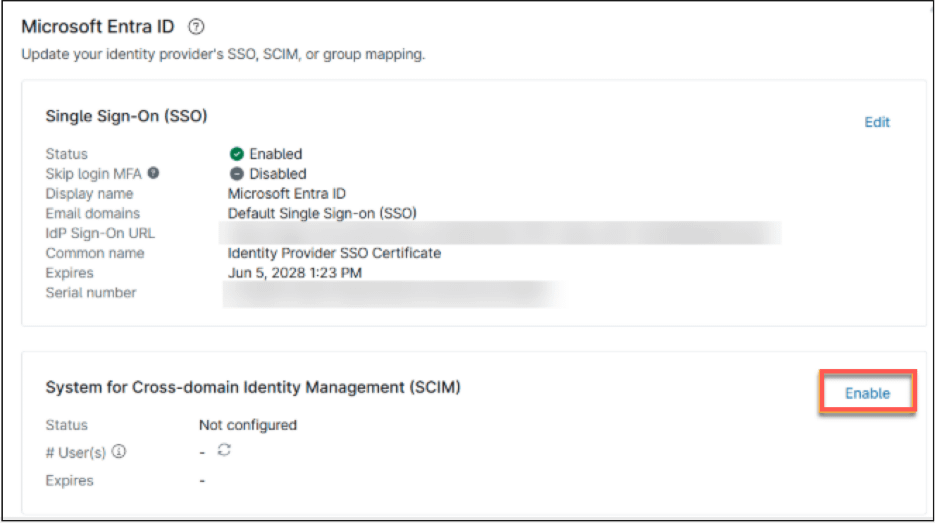Click the info icon beside # User(s)
Viewport: 936px width, 523px height.
[119, 451]
